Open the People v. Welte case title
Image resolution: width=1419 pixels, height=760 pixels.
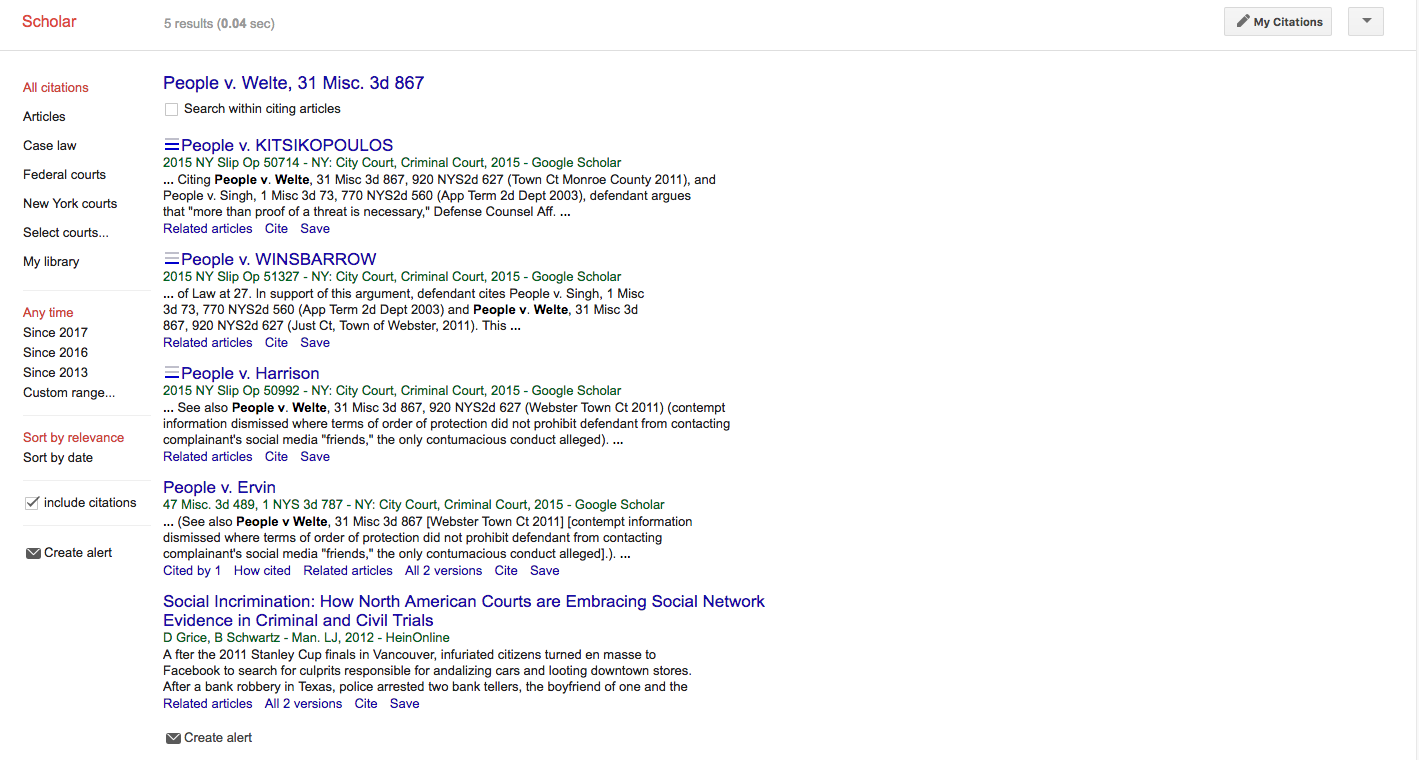293,83
